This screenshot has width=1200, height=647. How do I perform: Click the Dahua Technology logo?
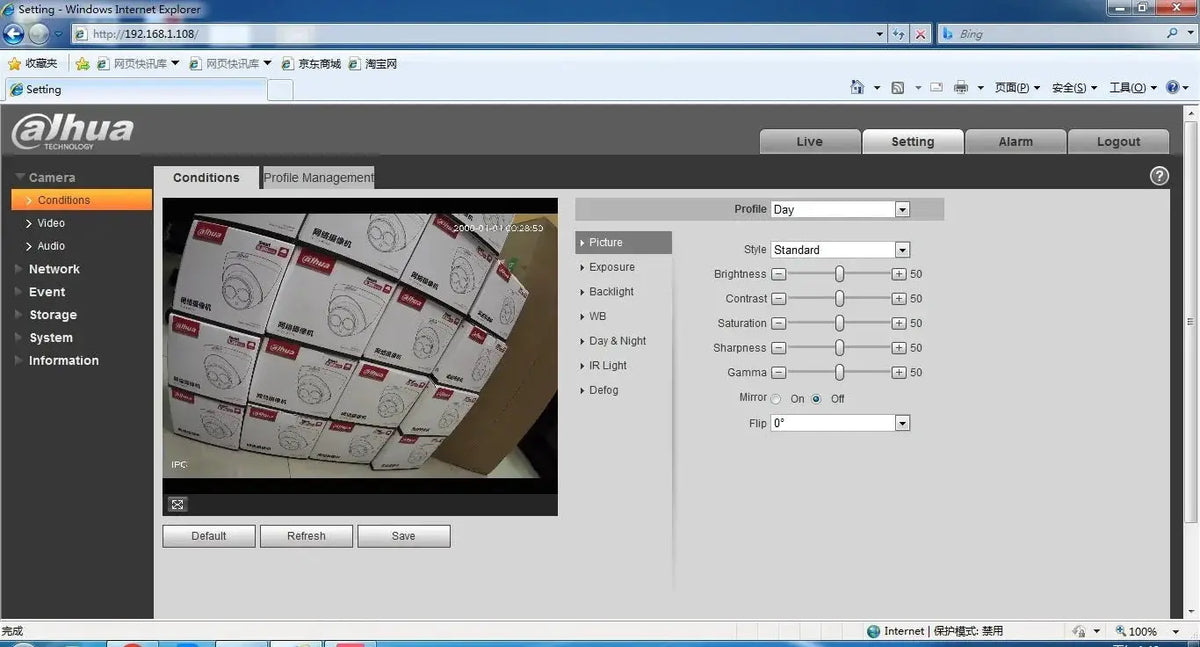pos(72,132)
